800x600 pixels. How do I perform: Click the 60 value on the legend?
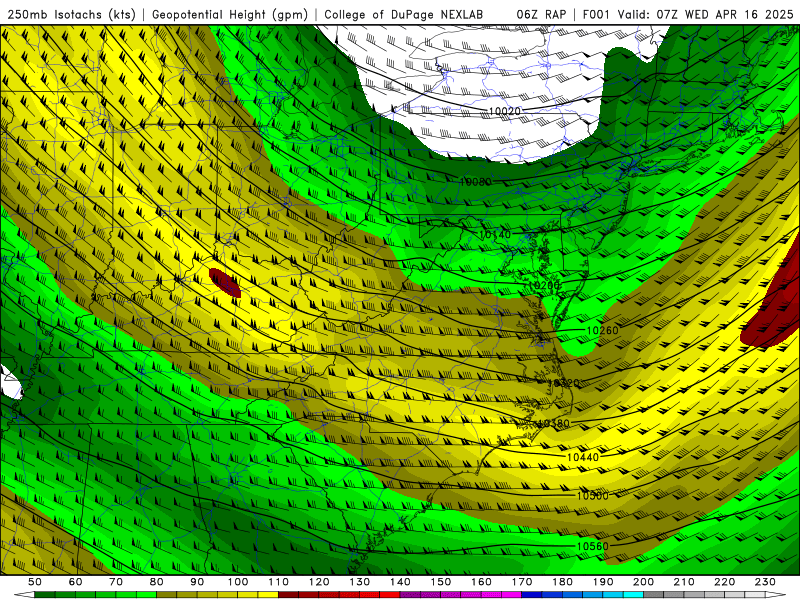pos(75,582)
